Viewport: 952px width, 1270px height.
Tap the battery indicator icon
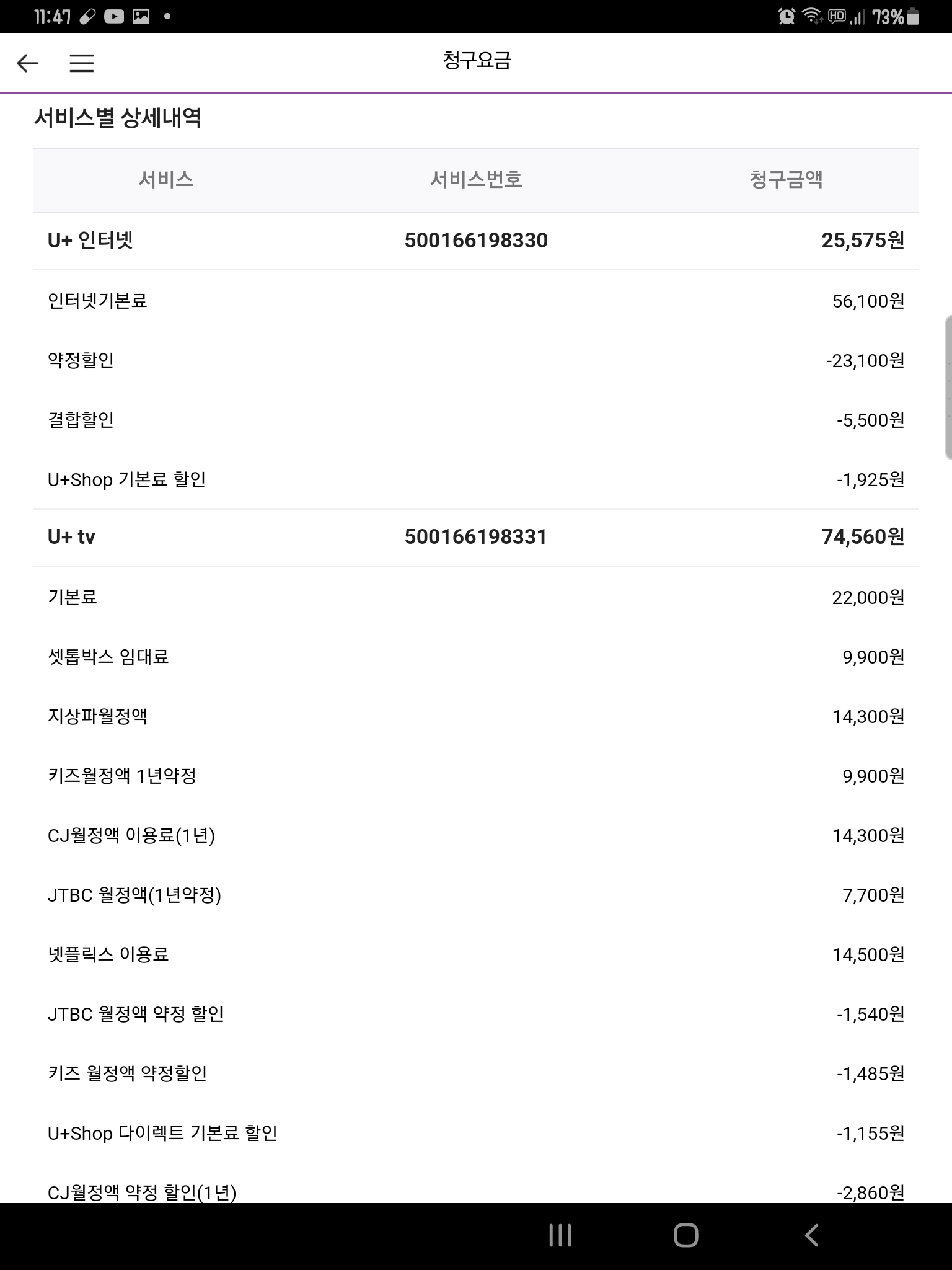tap(912, 17)
